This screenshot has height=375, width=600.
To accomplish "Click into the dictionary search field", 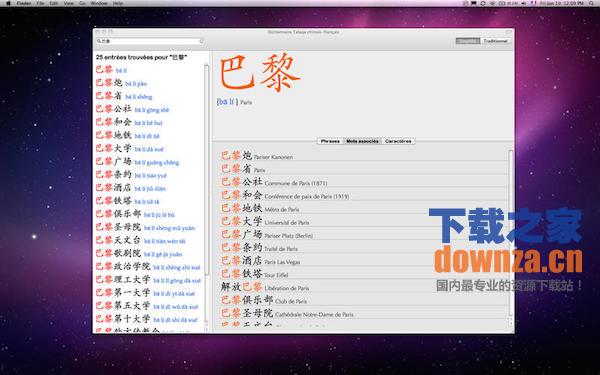I will [x=150, y=41].
